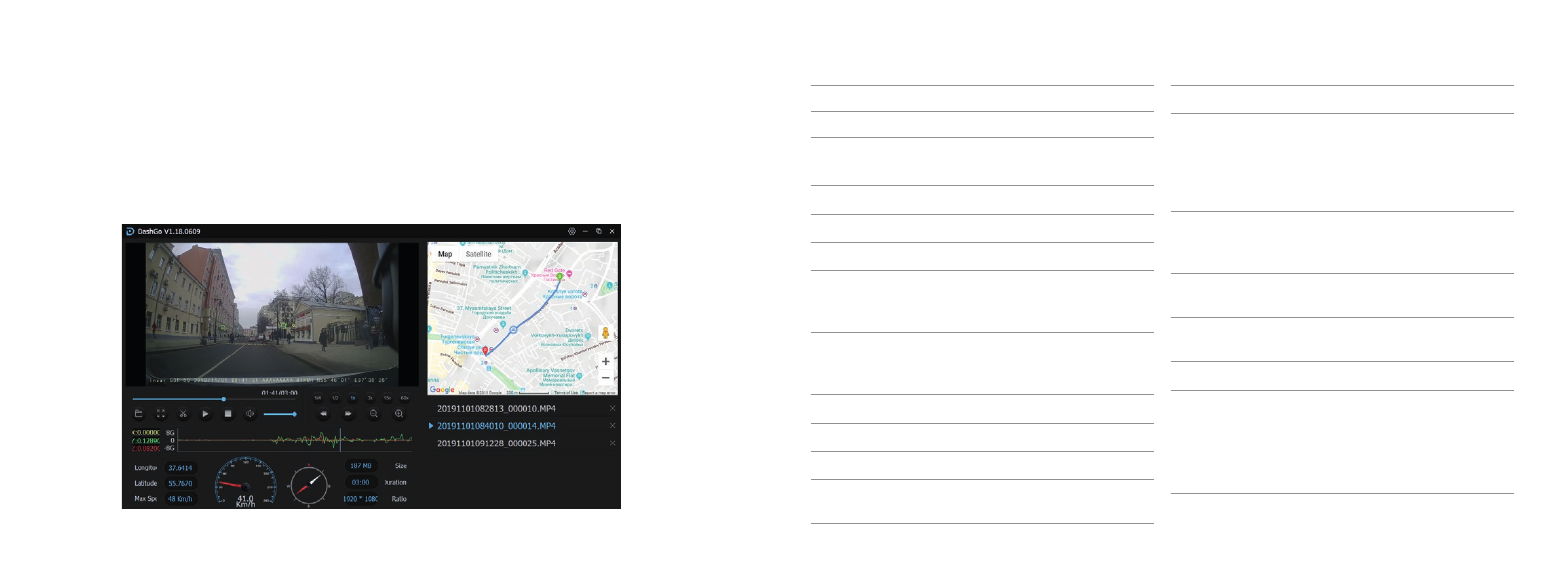Play the dashcam video

pyautogui.click(x=205, y=413)
